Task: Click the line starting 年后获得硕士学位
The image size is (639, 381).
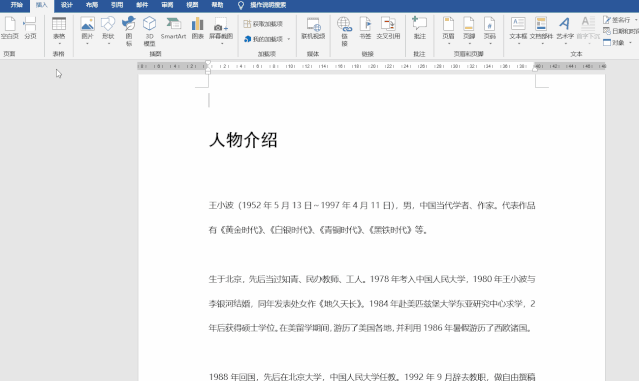Action: coord(370,328)
